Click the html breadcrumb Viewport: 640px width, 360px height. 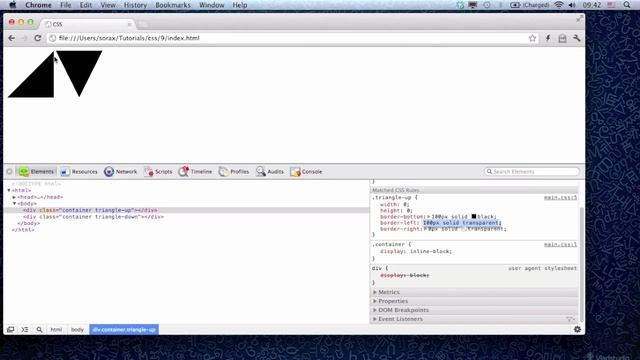[x=56, y=329]
